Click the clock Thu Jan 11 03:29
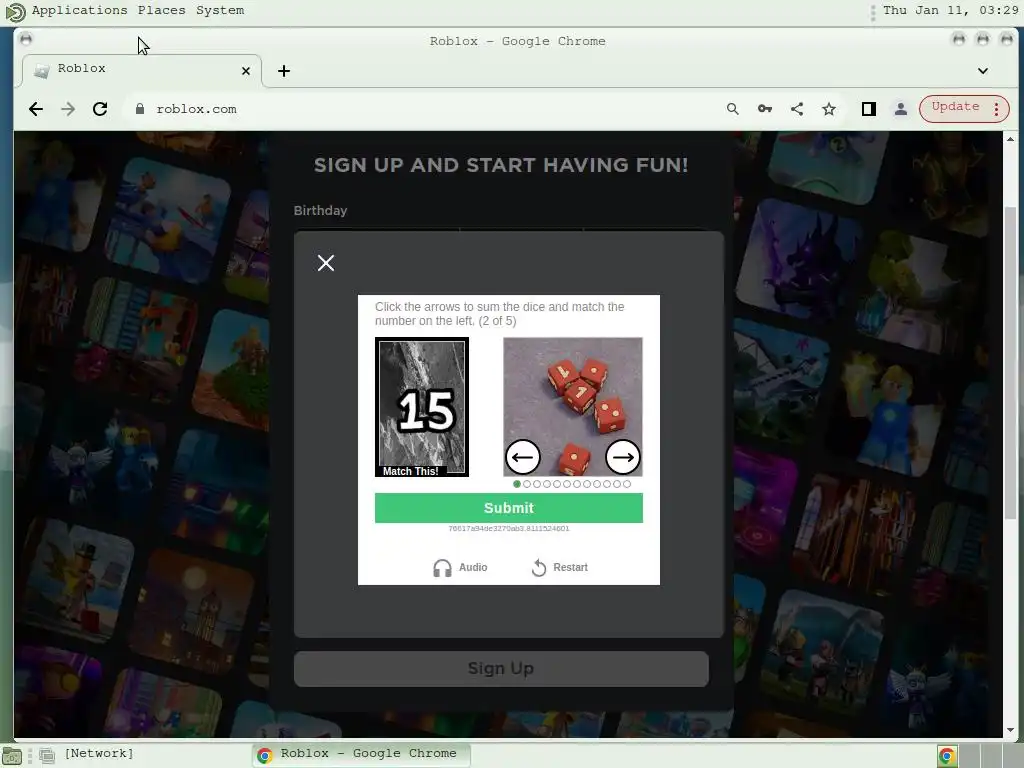This screenshot has height=768, width=1024. [x=950, y=10]
